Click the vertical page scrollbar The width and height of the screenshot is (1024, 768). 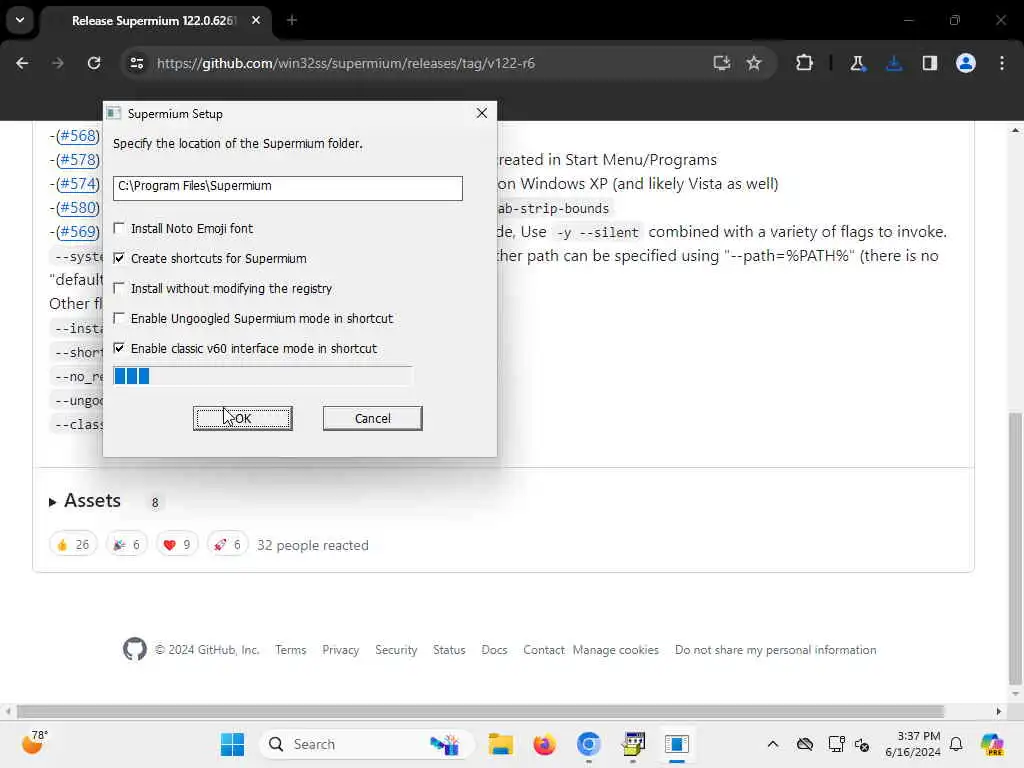pyautogui.click(x=1015, y=549)
